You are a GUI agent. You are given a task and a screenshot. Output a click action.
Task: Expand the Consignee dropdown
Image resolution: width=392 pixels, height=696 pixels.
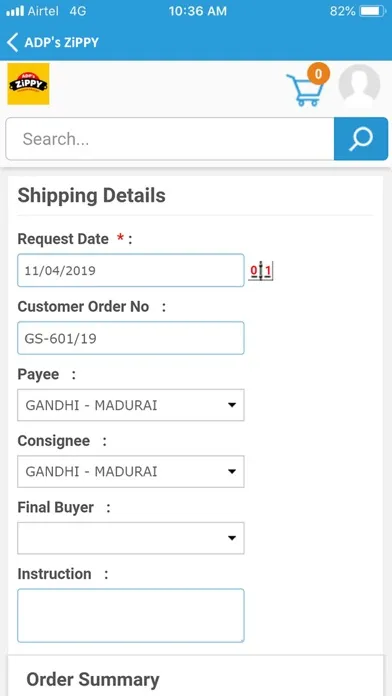pyautogui.click(x=131, y=471)
